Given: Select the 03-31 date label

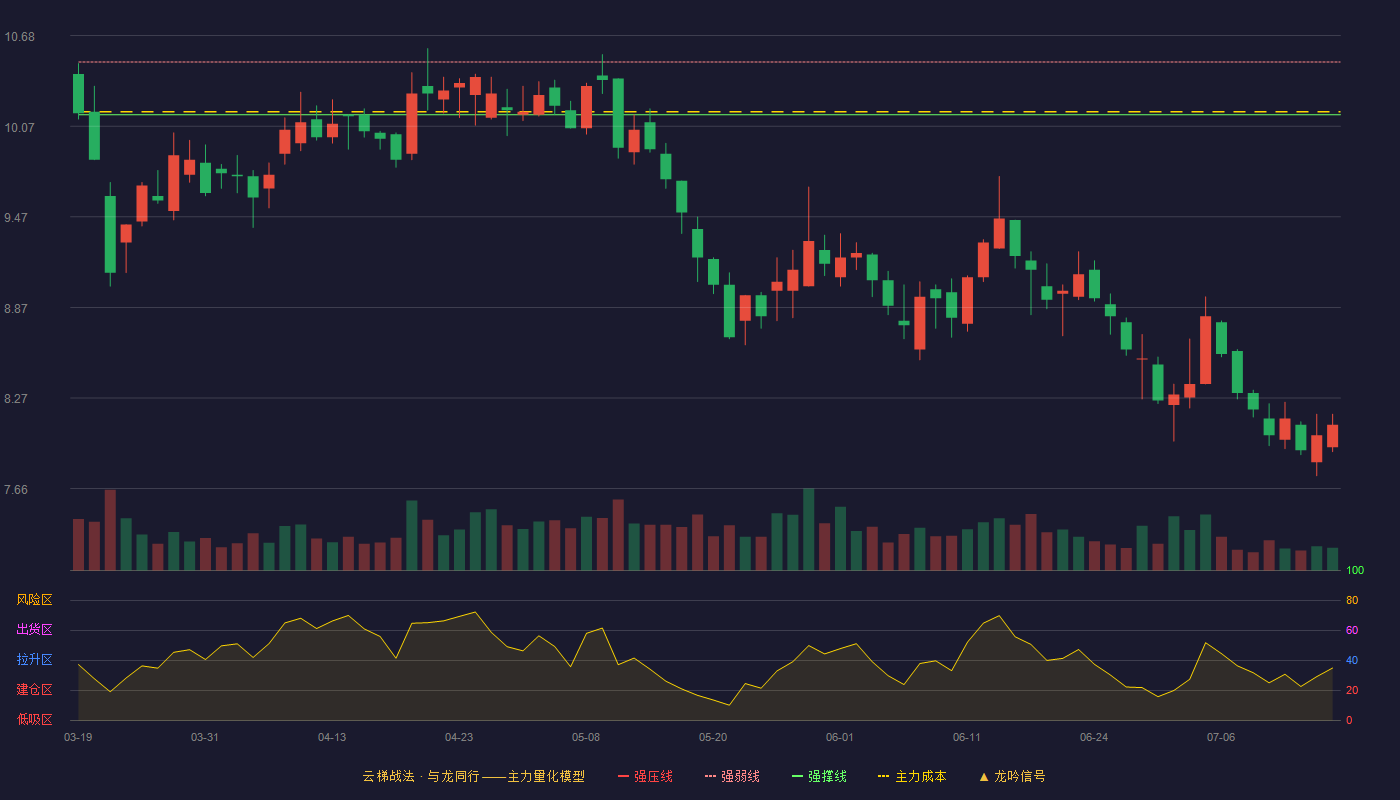Looking at the screenshot, I should pyautogui.click(x=205, y=737).
